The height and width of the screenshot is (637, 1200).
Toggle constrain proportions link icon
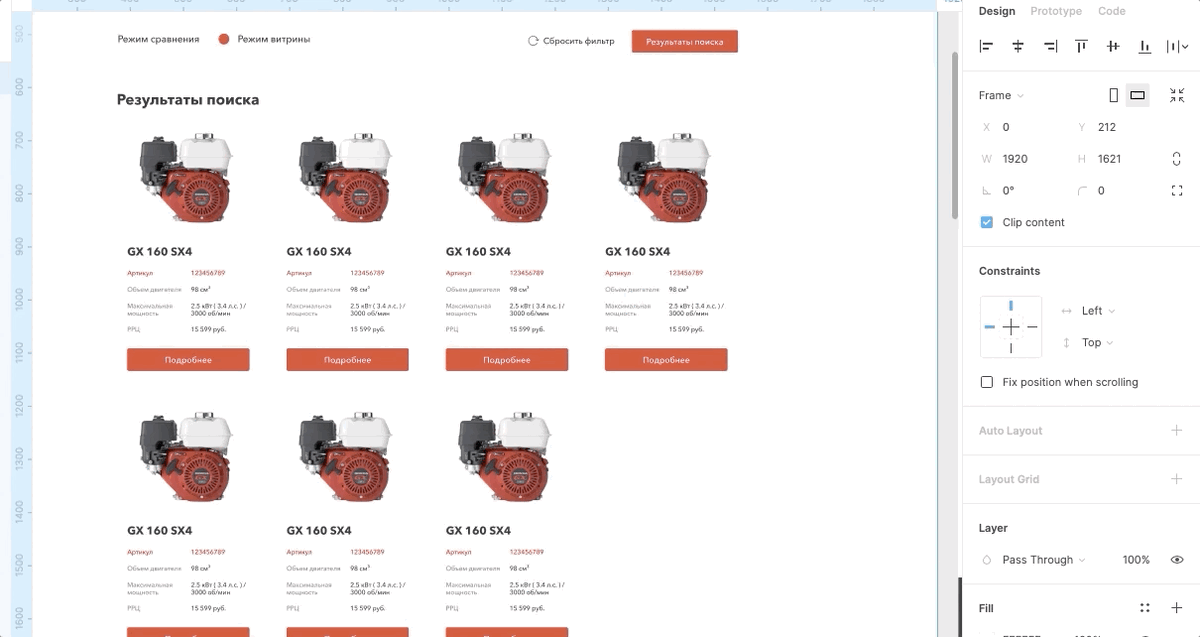1177,159
